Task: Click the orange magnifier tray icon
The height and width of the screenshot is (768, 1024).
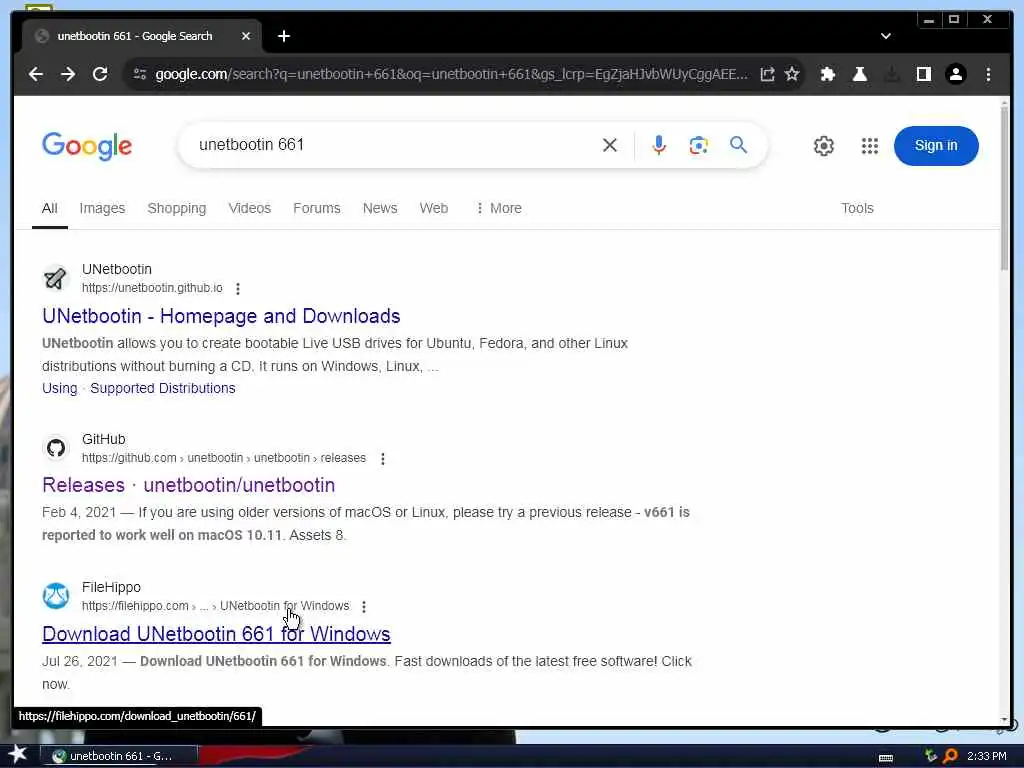Action: 950,756
